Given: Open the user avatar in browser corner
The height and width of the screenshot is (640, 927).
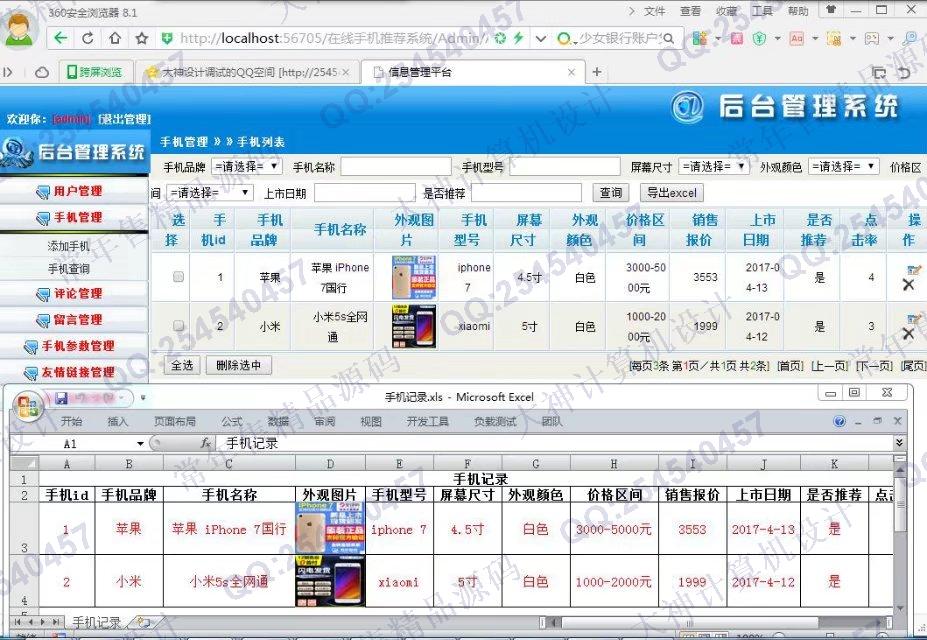Looking at the screenshot, I should point(19,29).
